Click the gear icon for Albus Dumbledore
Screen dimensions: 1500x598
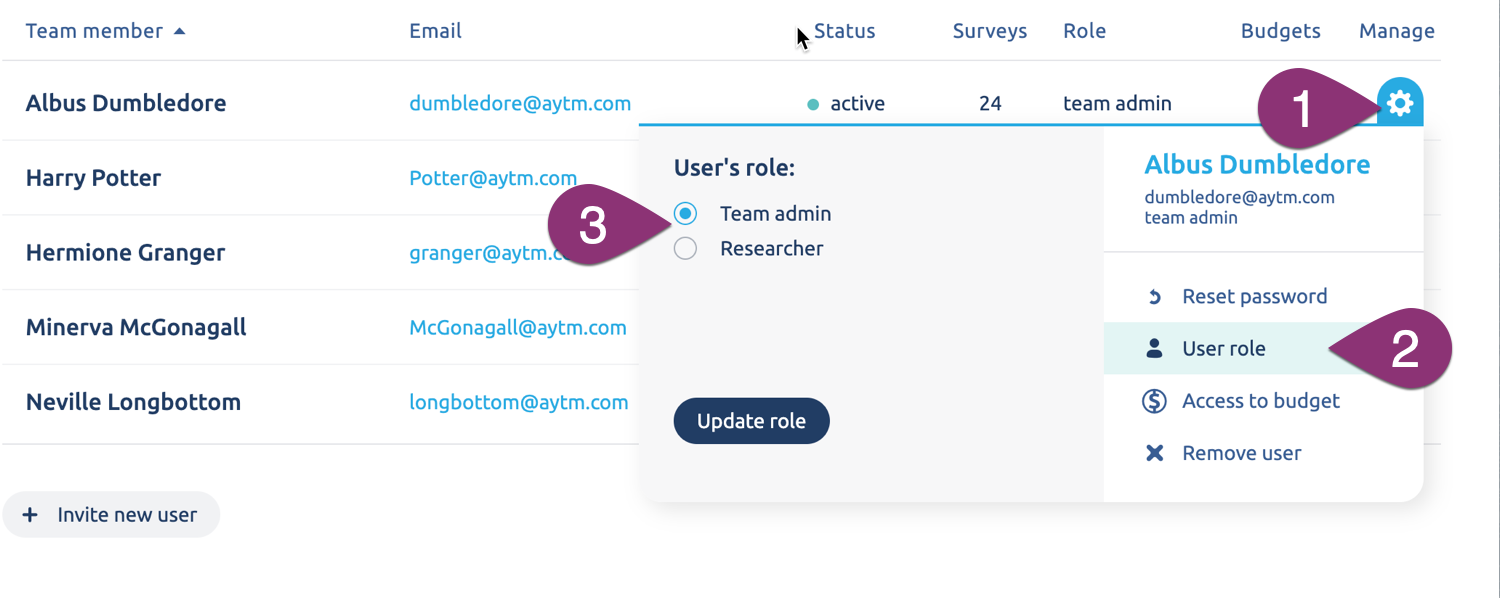click(x=1400, y=102)
